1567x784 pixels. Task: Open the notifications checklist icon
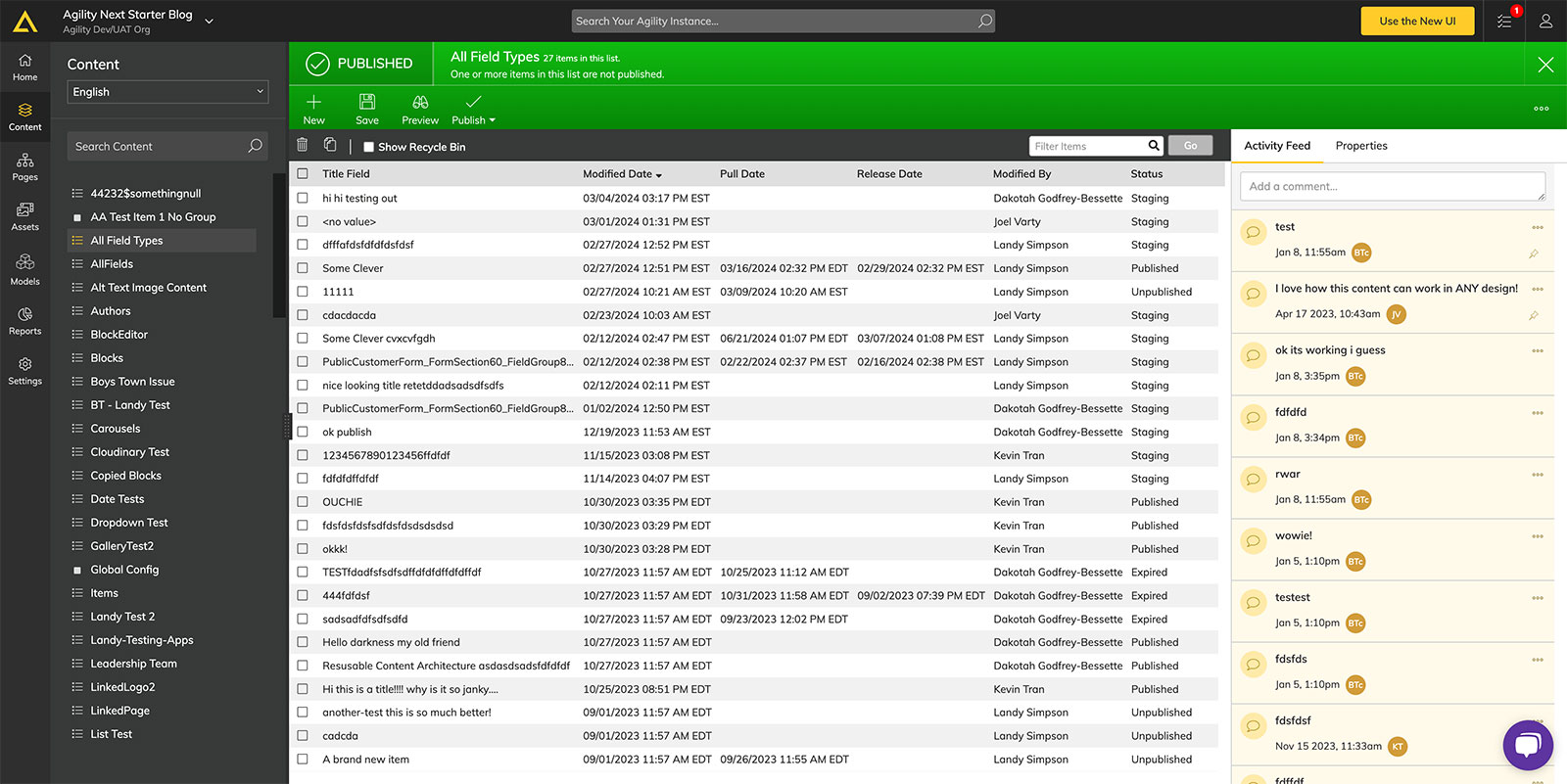[1505, 21]
